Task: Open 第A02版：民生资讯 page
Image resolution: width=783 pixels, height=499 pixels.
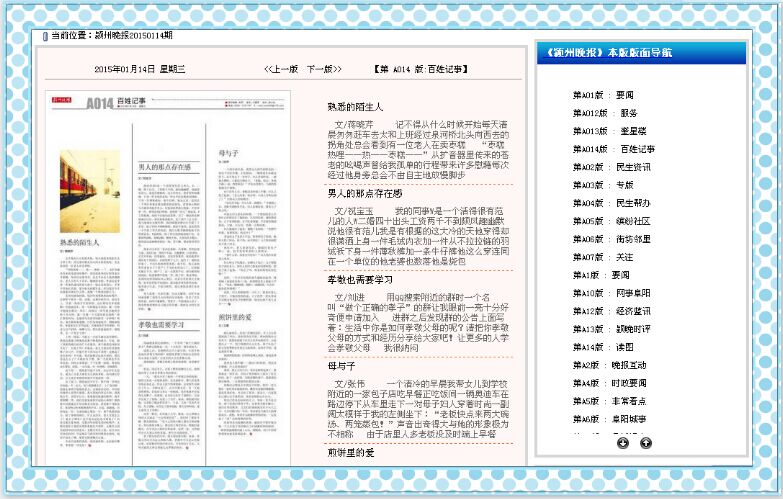Action: (611, 166)
